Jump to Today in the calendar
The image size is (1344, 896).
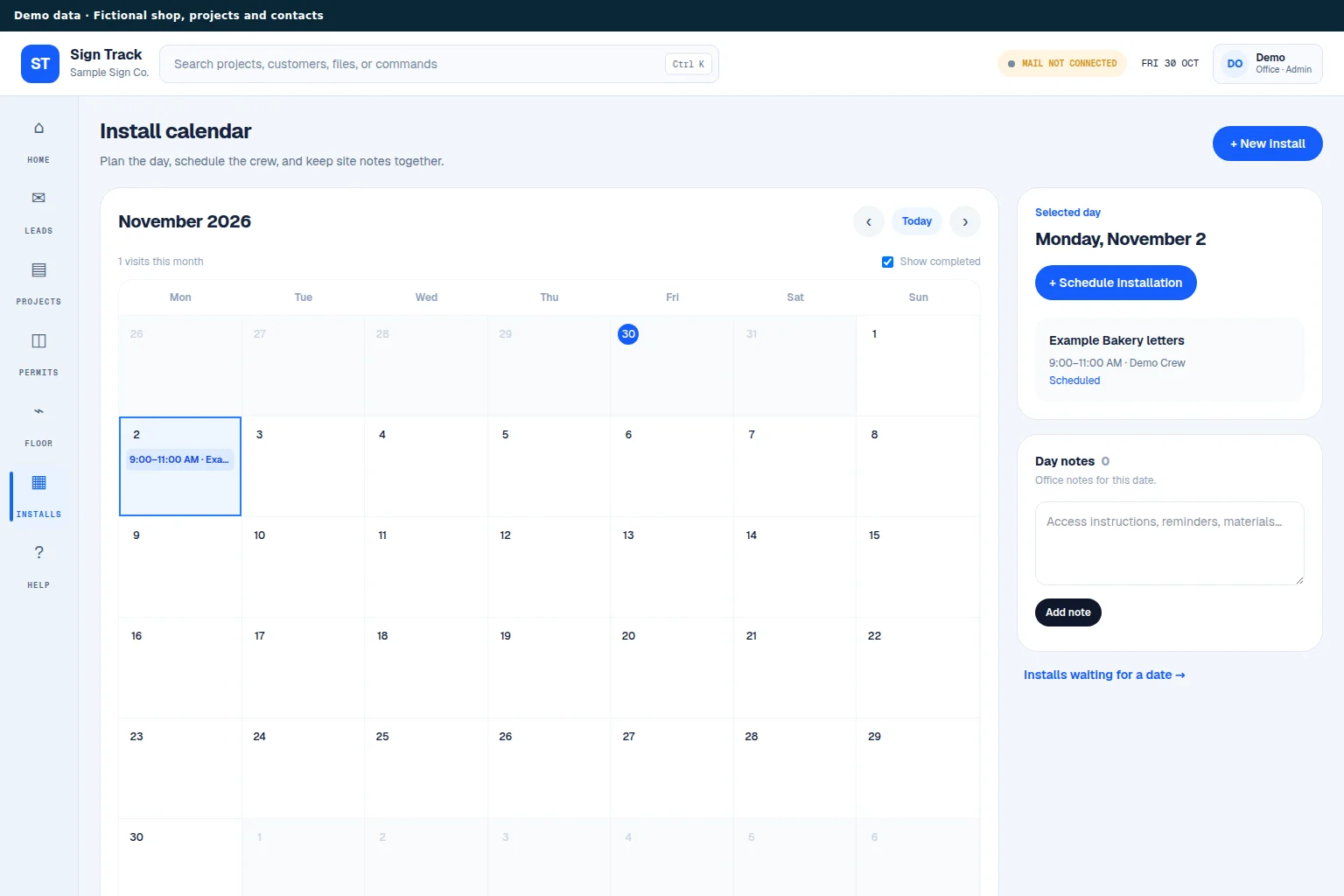point(917,221)
